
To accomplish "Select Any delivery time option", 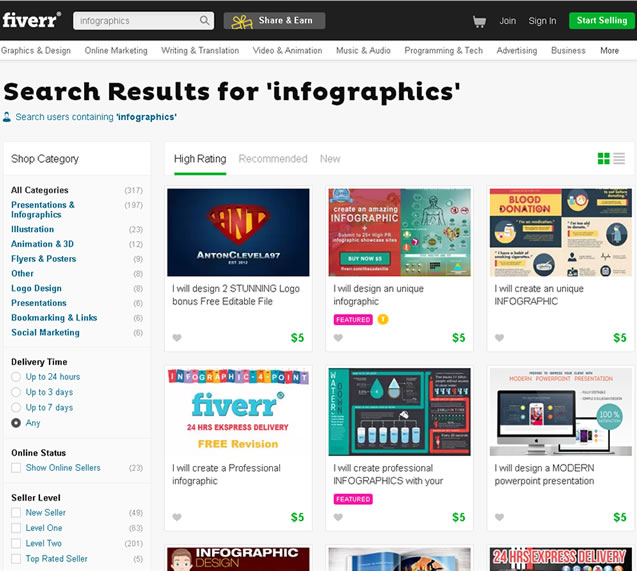I will pos(16,423).
